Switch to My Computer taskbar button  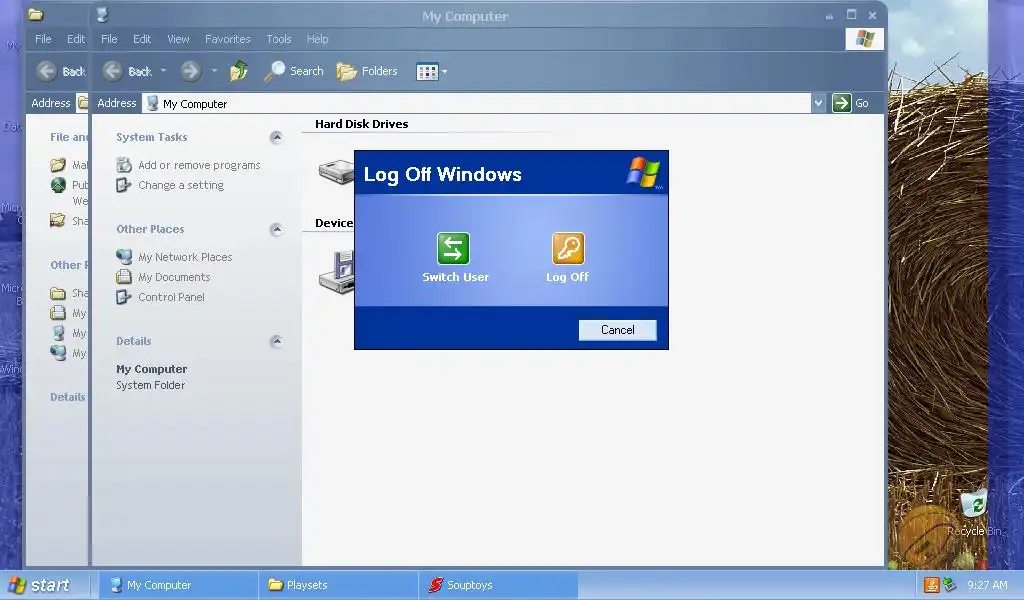coord(178,585)
